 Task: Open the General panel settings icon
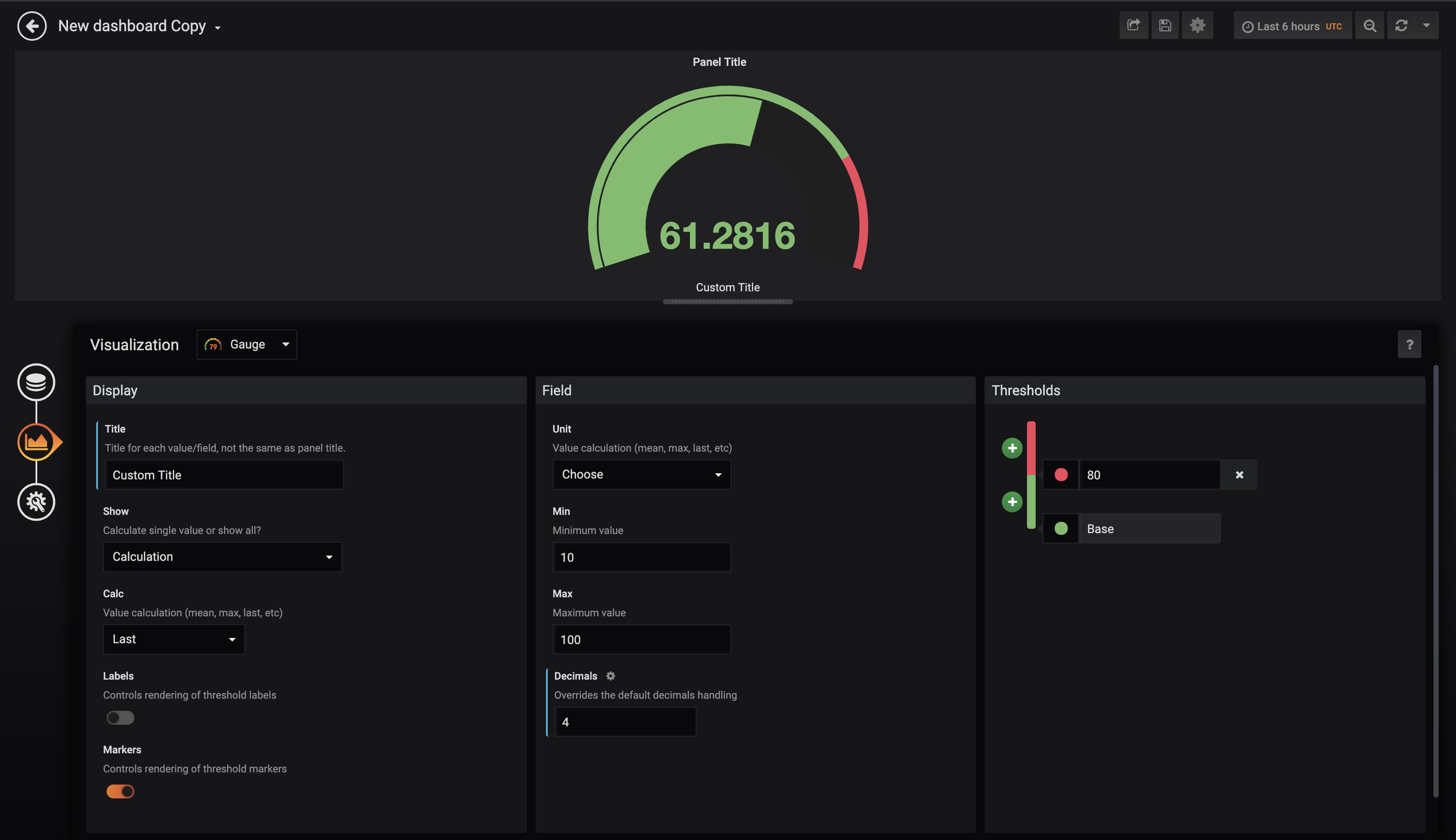click(x=36, y=501)
